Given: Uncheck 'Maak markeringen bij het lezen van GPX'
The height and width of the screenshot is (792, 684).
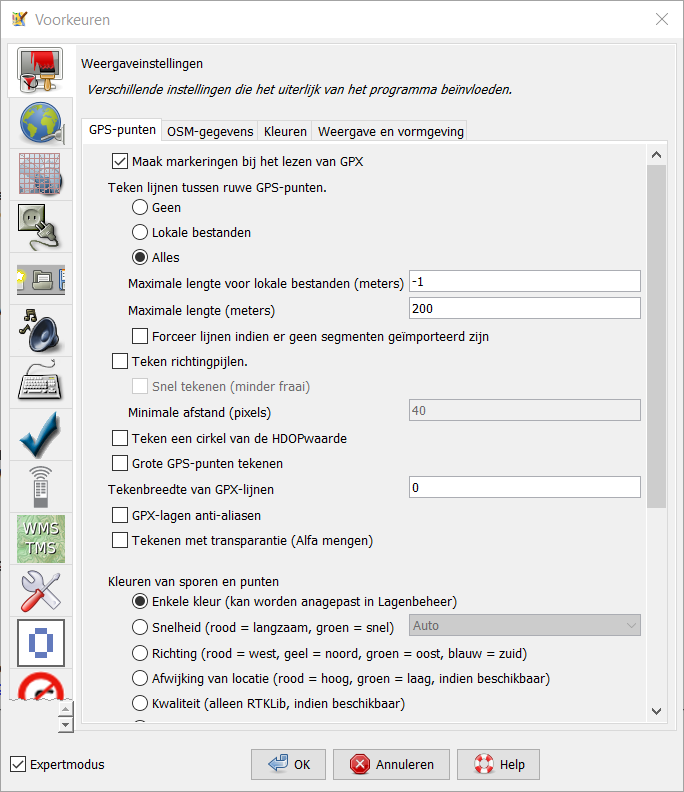Looking at the screenshot, I should pyautogui.click(x=121, y=160).
